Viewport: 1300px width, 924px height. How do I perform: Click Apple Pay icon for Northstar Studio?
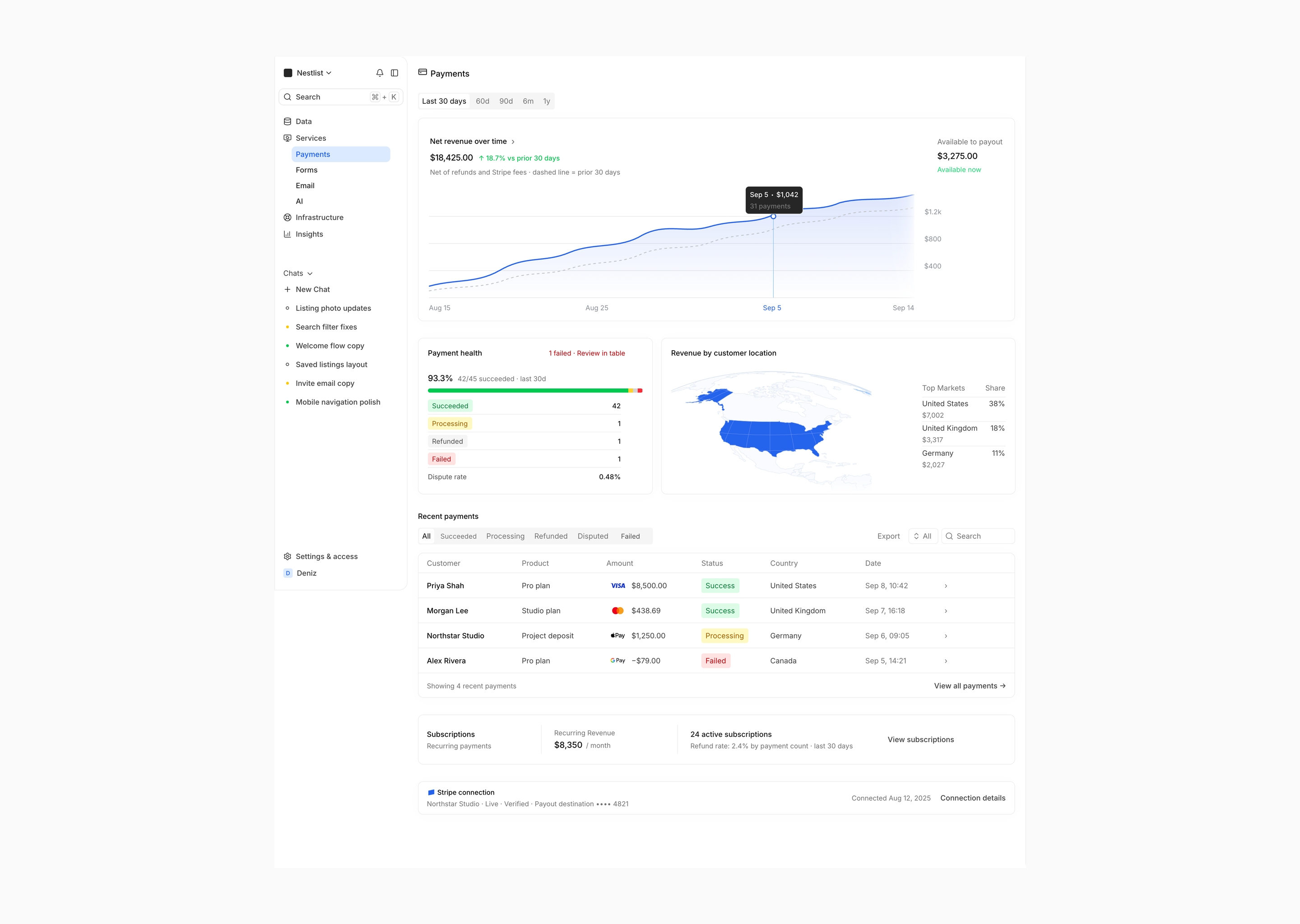pos(617,636)
